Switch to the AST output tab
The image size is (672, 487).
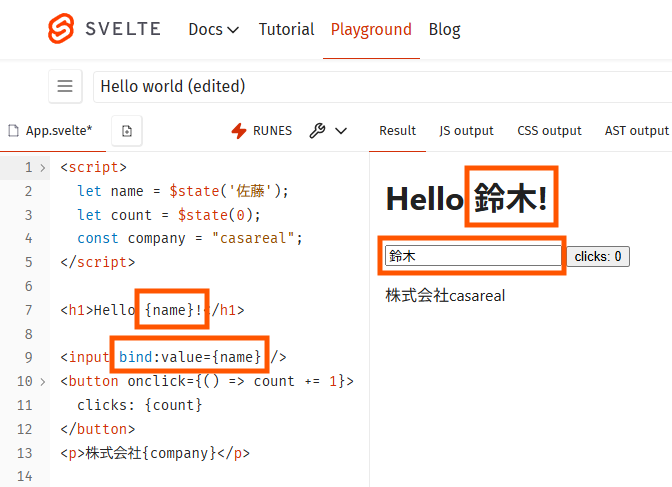pos(636,131)
